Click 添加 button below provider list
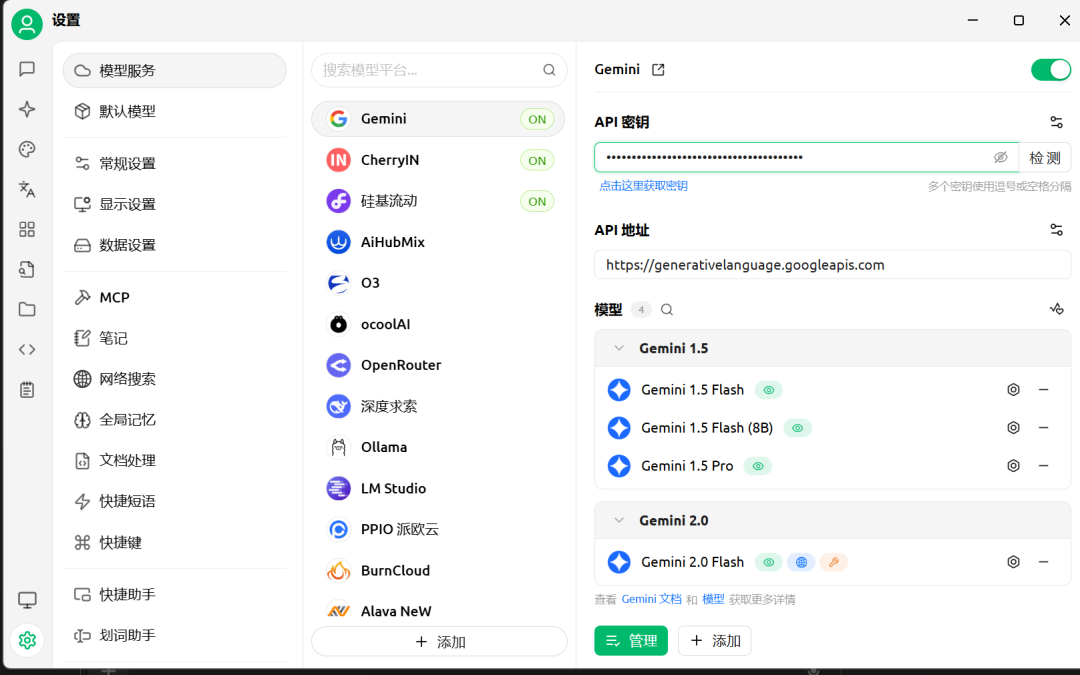 (x=439, y=641)
